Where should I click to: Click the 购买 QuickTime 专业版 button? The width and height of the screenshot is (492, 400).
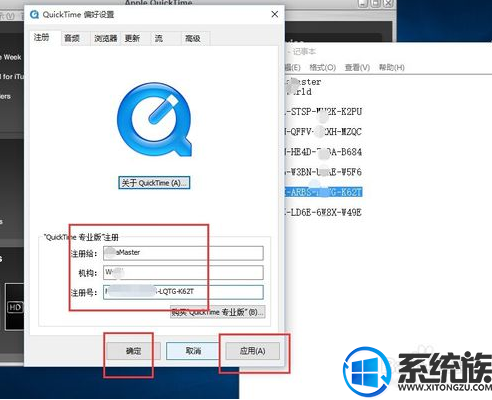pyautogui.click(x=218, y=312)
